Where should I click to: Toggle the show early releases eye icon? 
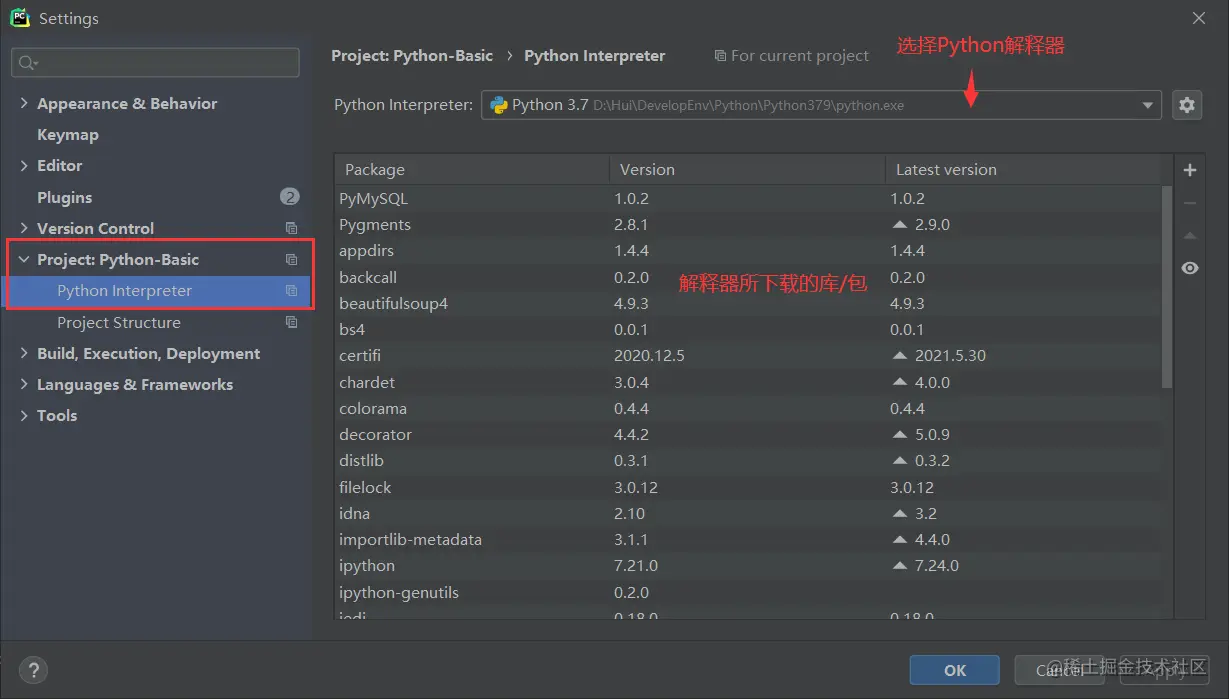pyautogui.click(x=1190, y=268)
